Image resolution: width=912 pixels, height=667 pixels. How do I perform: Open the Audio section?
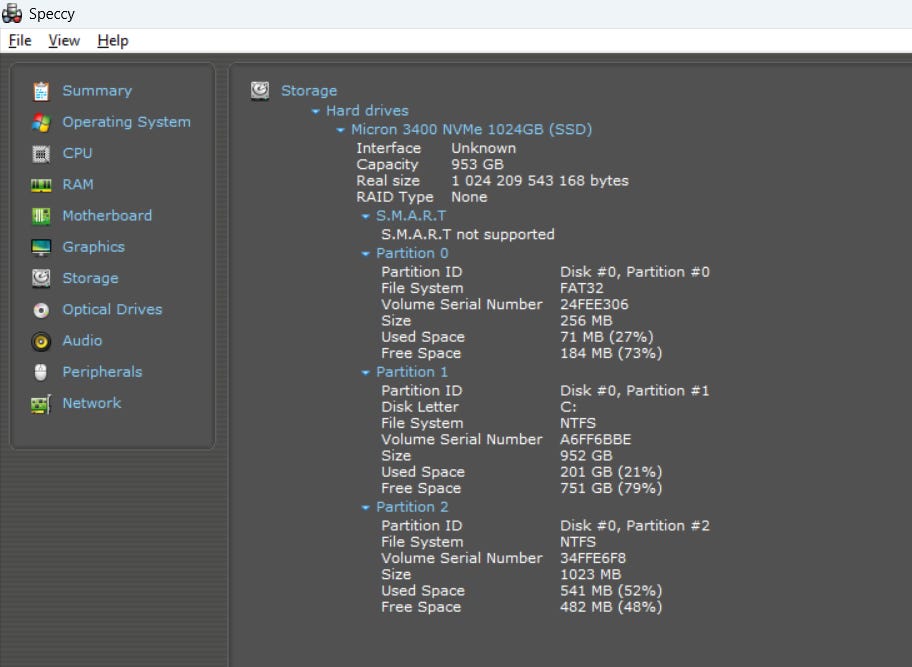click(x=82, y=341)
